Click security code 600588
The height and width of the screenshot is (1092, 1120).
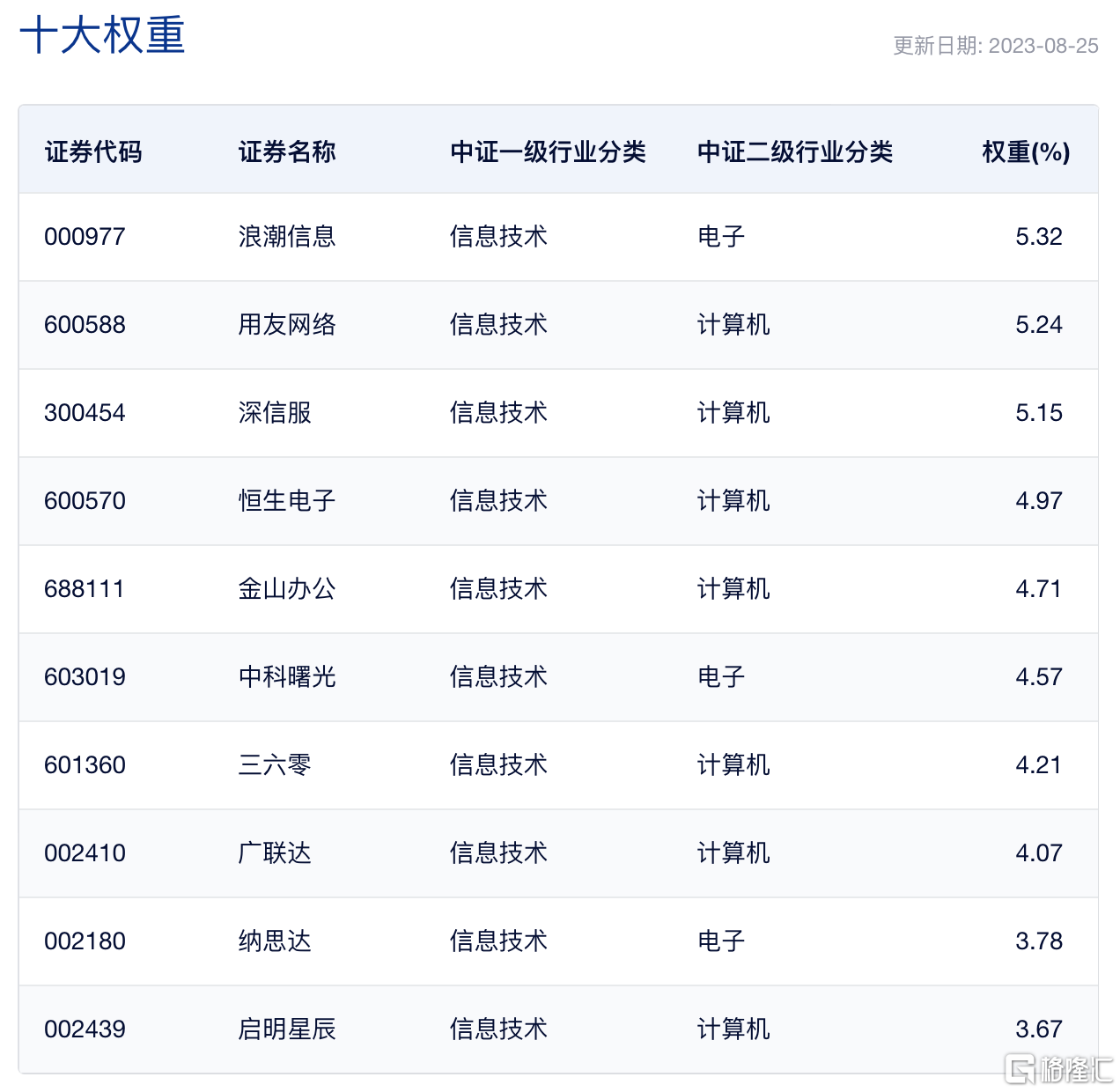(85, 325)
